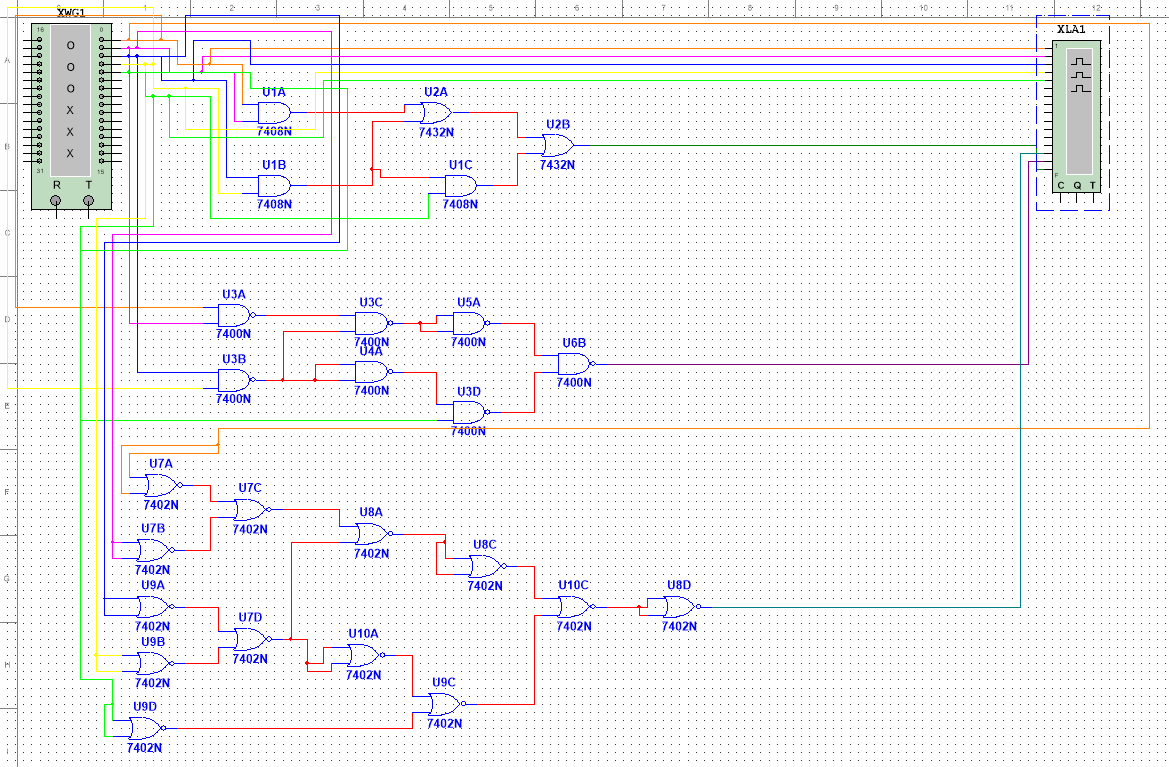Select the XWG1 word generator instrument
Viewport: 1169px width, 767px height.
coord(72,116)
